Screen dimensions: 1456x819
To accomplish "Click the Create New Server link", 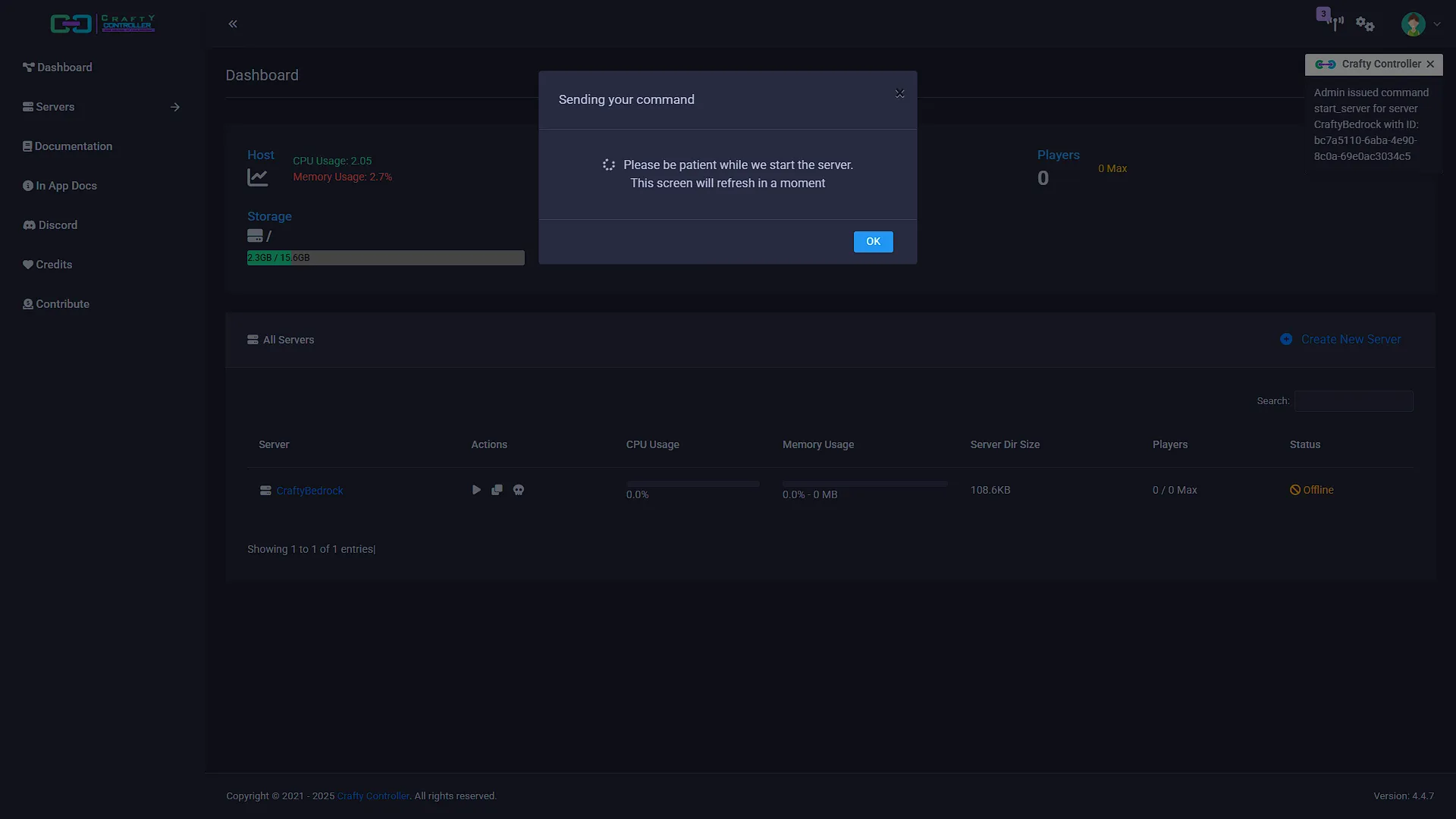I will click(x=1351, y=339).
